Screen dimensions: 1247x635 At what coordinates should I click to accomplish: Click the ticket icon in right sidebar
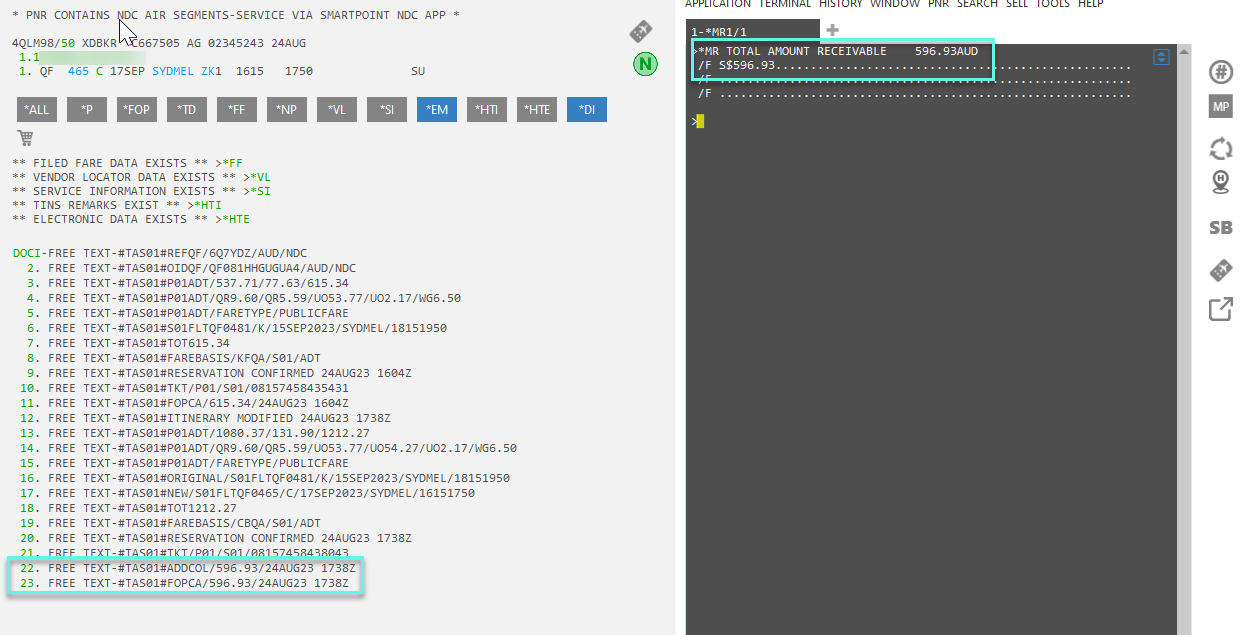(1221, 269)
